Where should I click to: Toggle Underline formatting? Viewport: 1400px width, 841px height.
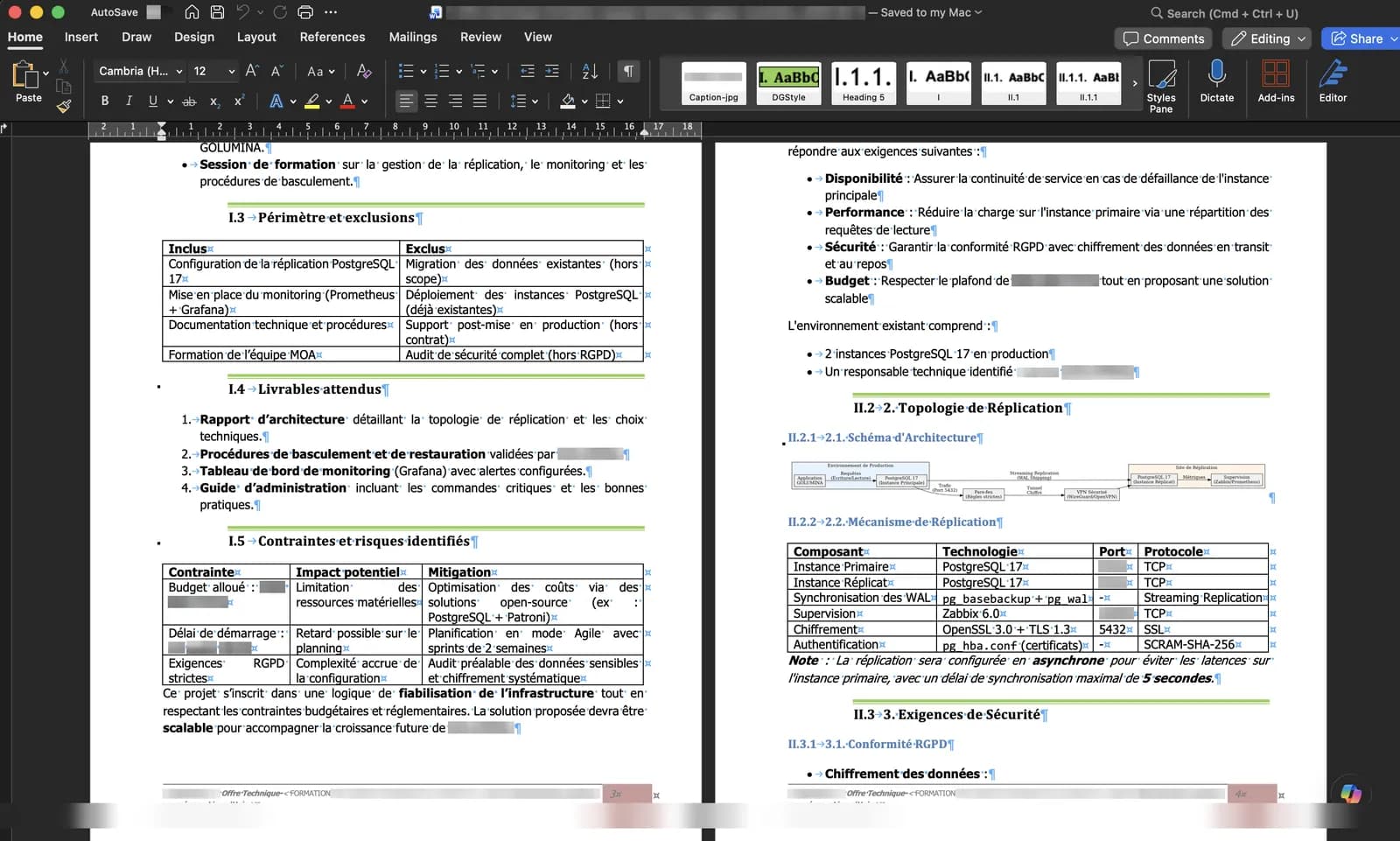[x=153, y=102]
